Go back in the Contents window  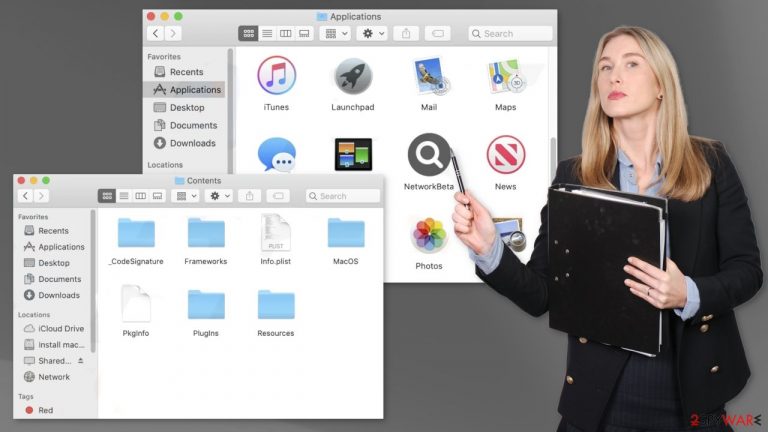[x=25, y=196]
